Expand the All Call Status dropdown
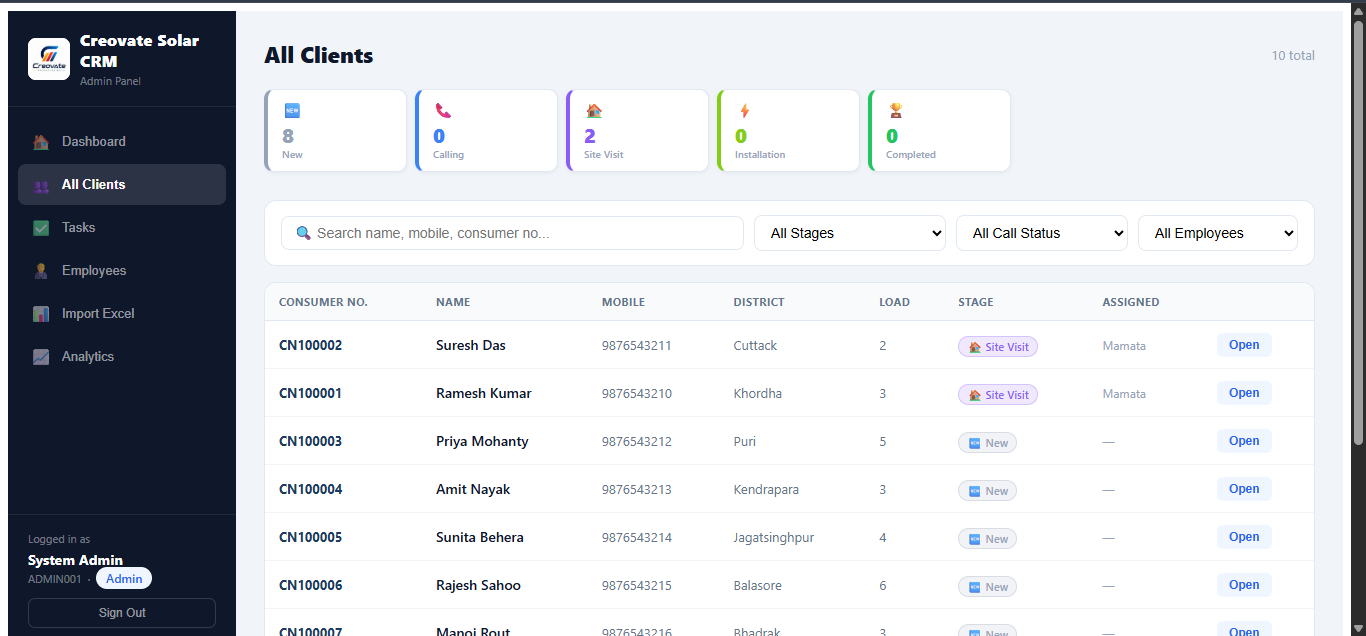This screenshot has height=636, width=1366. pos(1042,233)
